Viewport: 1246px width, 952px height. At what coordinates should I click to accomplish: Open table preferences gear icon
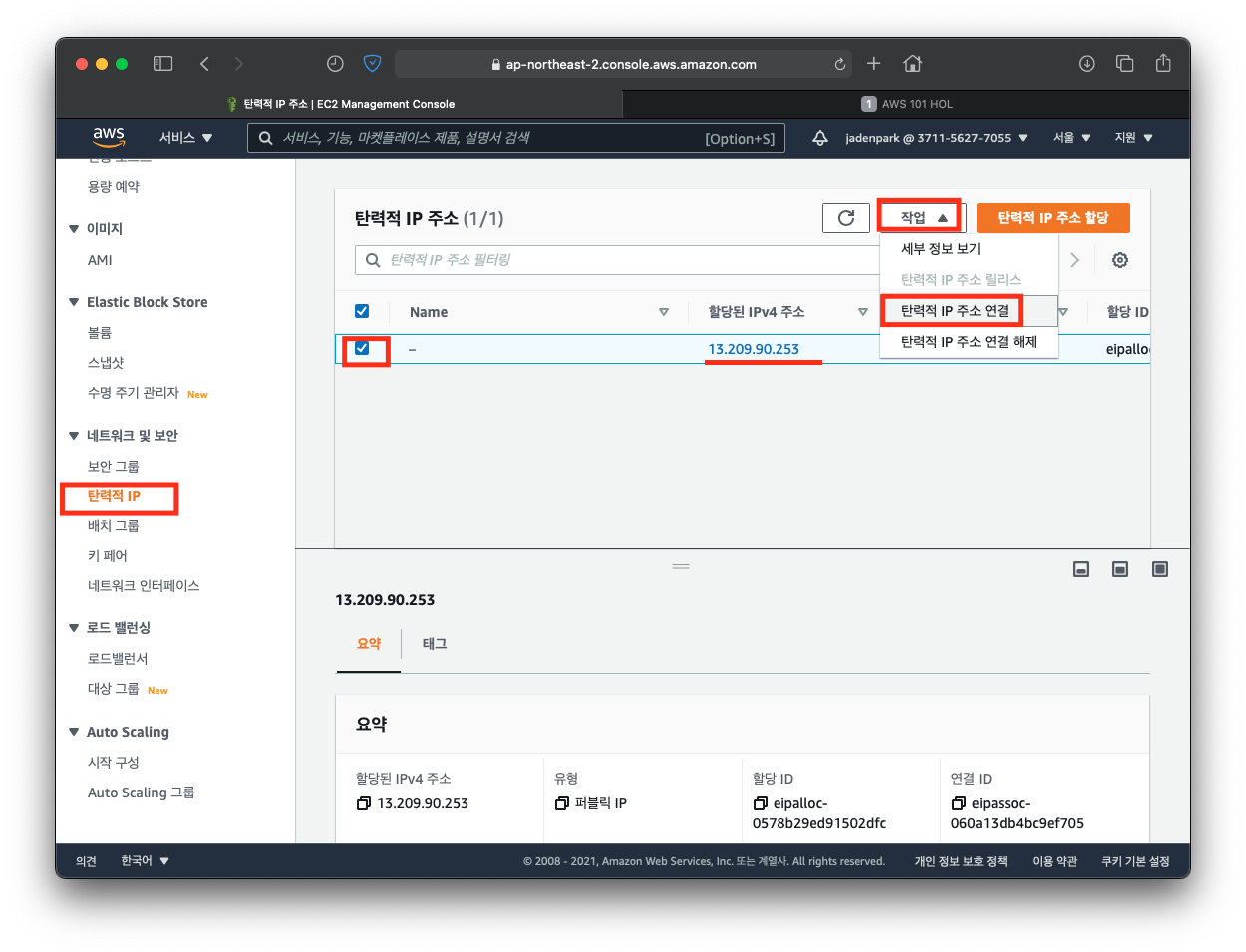pyautogui.click(x=1120, y=260)
